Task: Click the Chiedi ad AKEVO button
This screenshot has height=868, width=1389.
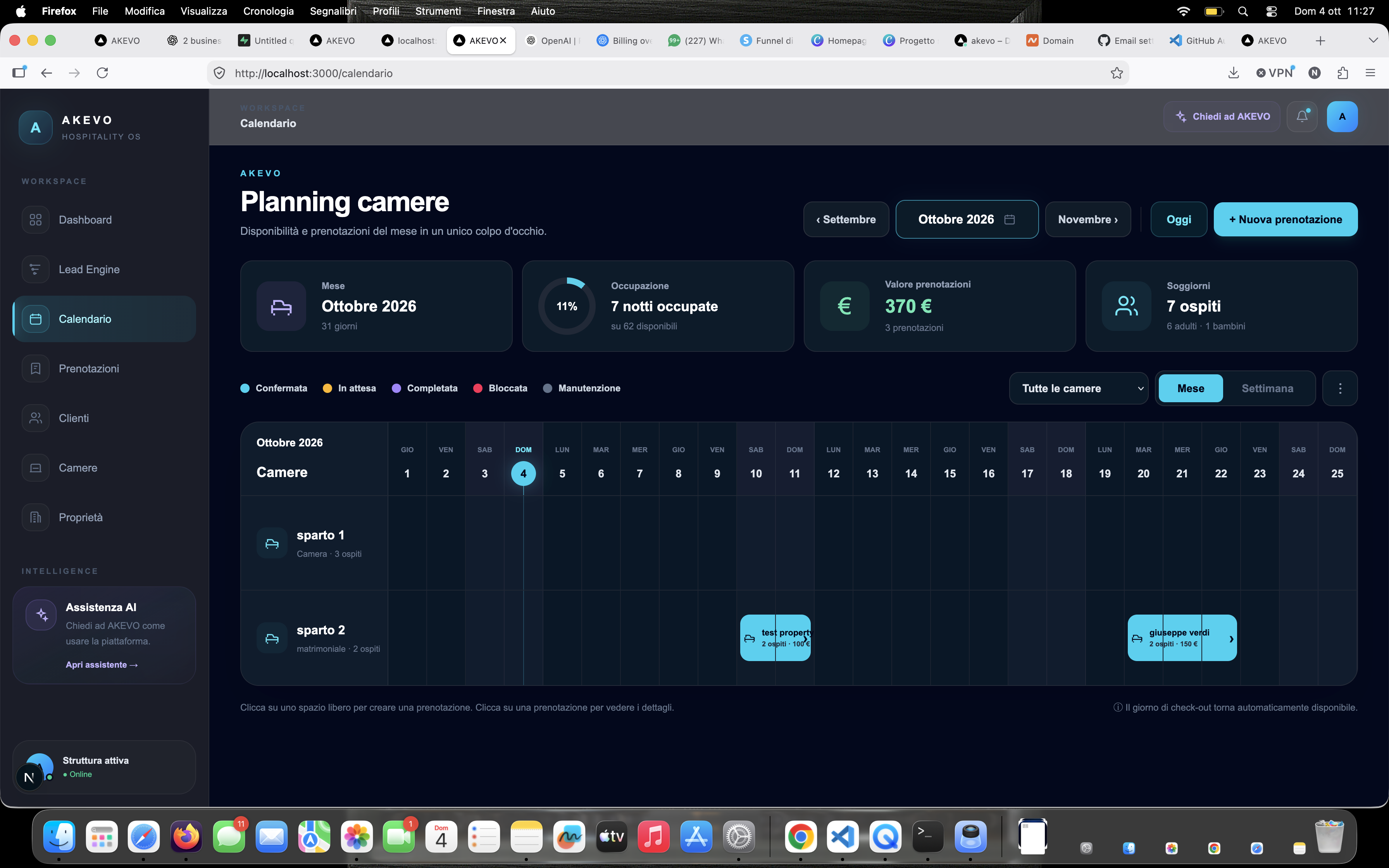Action: pos(1222,117)
